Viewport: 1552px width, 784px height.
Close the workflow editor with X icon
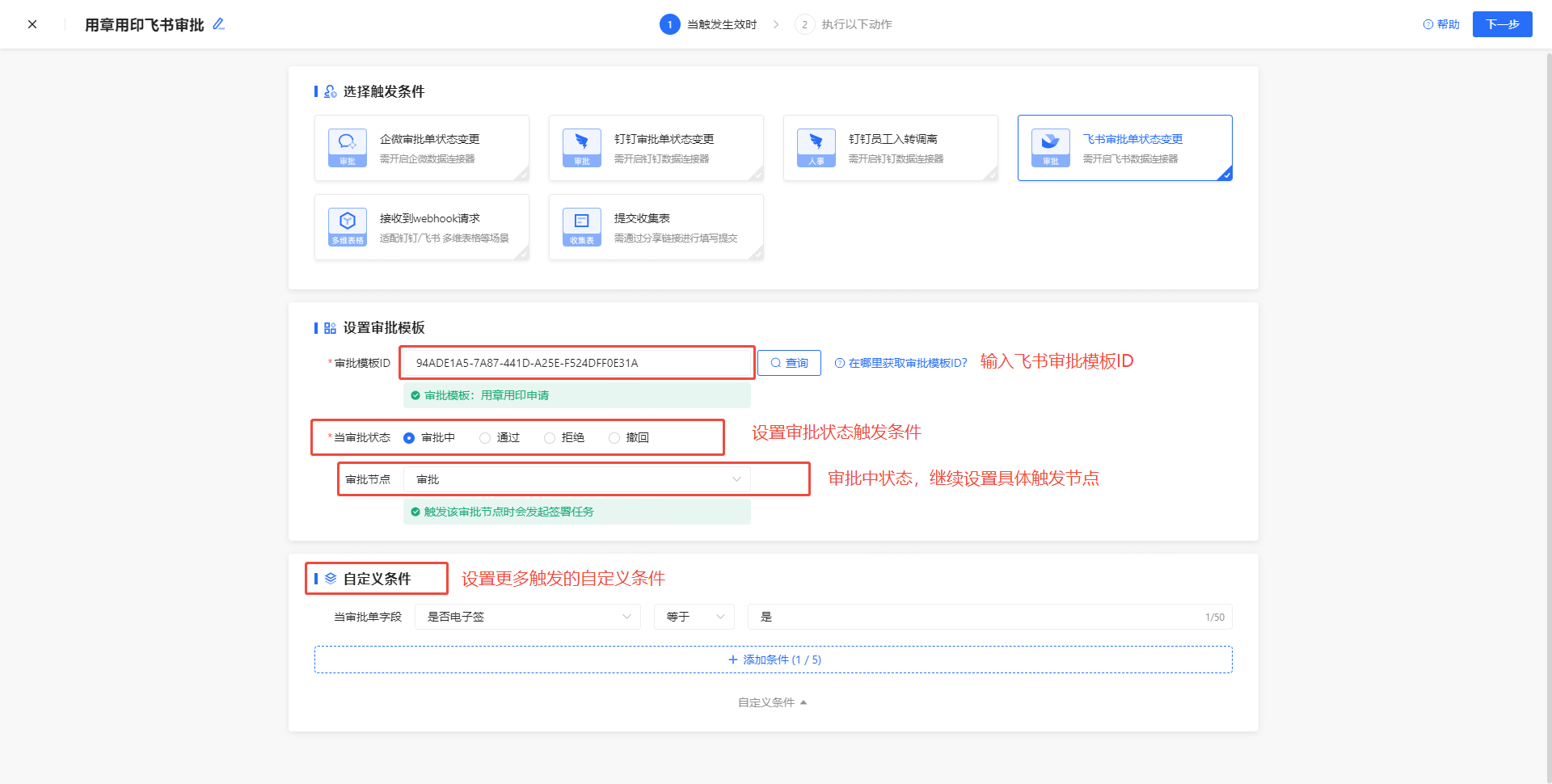tap(32, 24)
